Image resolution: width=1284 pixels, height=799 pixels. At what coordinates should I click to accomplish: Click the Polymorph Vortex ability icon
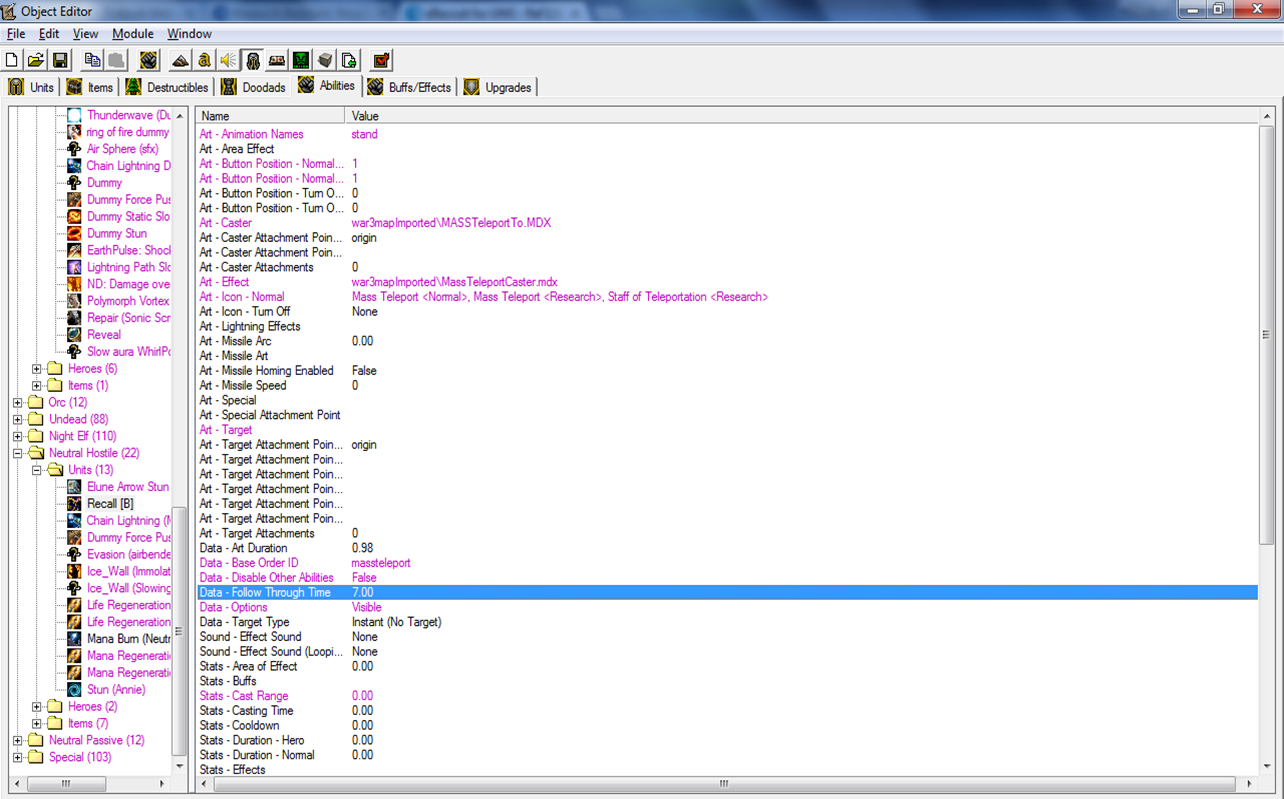click(x=74, y=301)
